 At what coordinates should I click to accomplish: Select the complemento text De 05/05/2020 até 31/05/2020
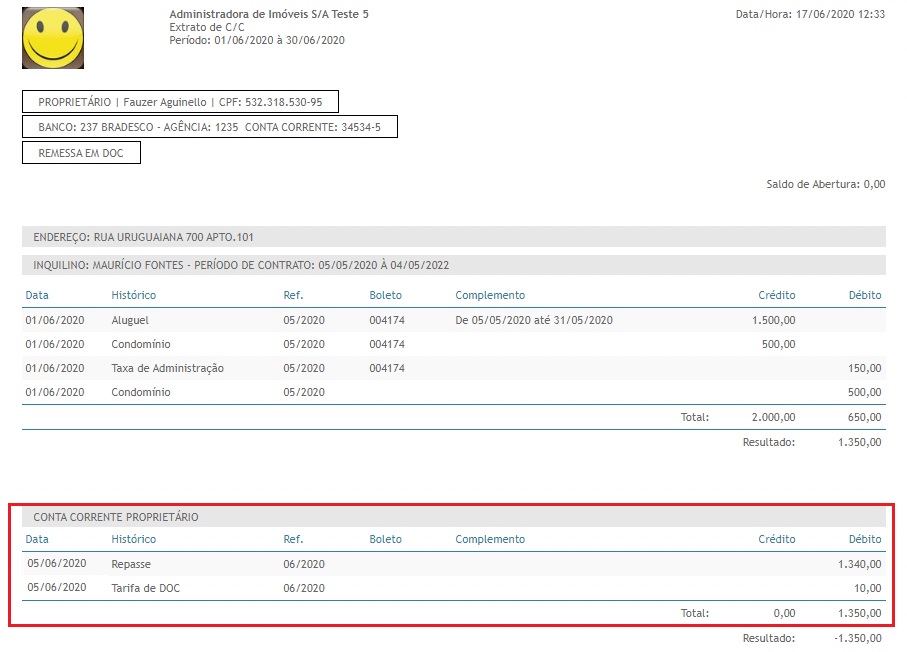pos(533,320)
